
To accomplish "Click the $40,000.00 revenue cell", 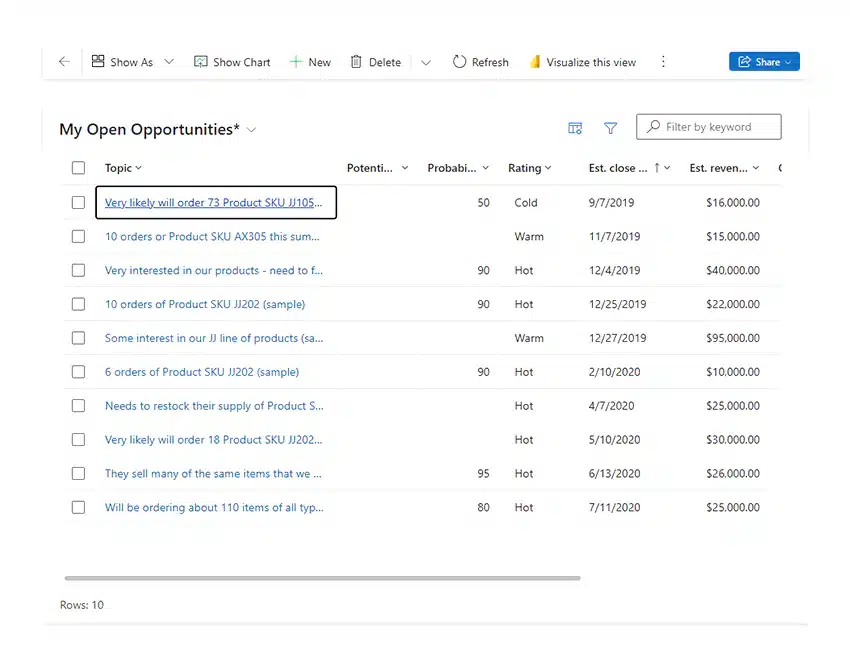I will click(x=733, y=270).
